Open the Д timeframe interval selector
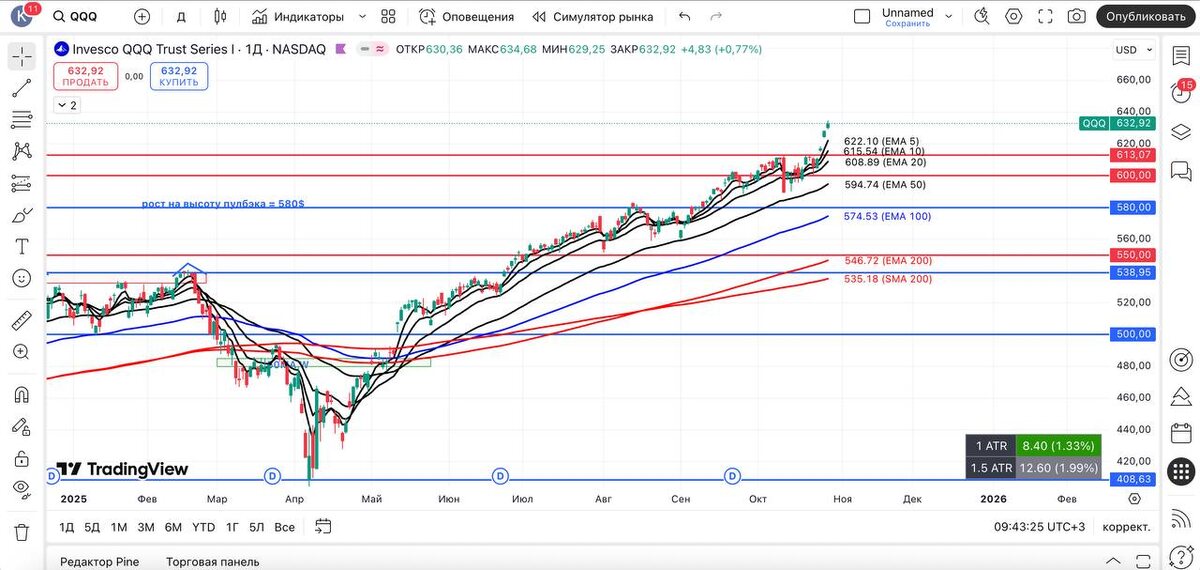Screen dimensions: 1200x570 point(181,17)
